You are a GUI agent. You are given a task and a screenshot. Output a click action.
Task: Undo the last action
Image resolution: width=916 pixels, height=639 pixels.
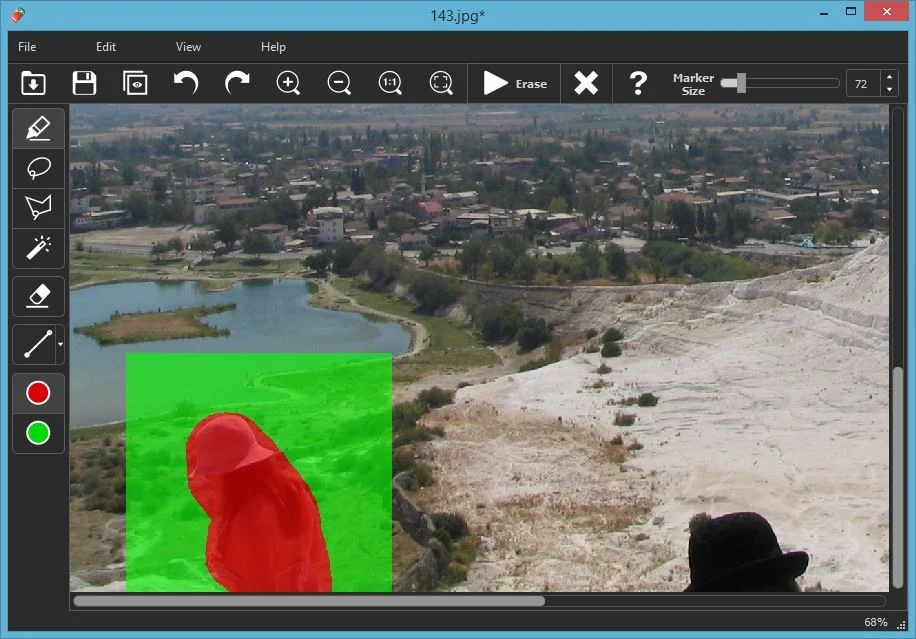coord(186,83)
